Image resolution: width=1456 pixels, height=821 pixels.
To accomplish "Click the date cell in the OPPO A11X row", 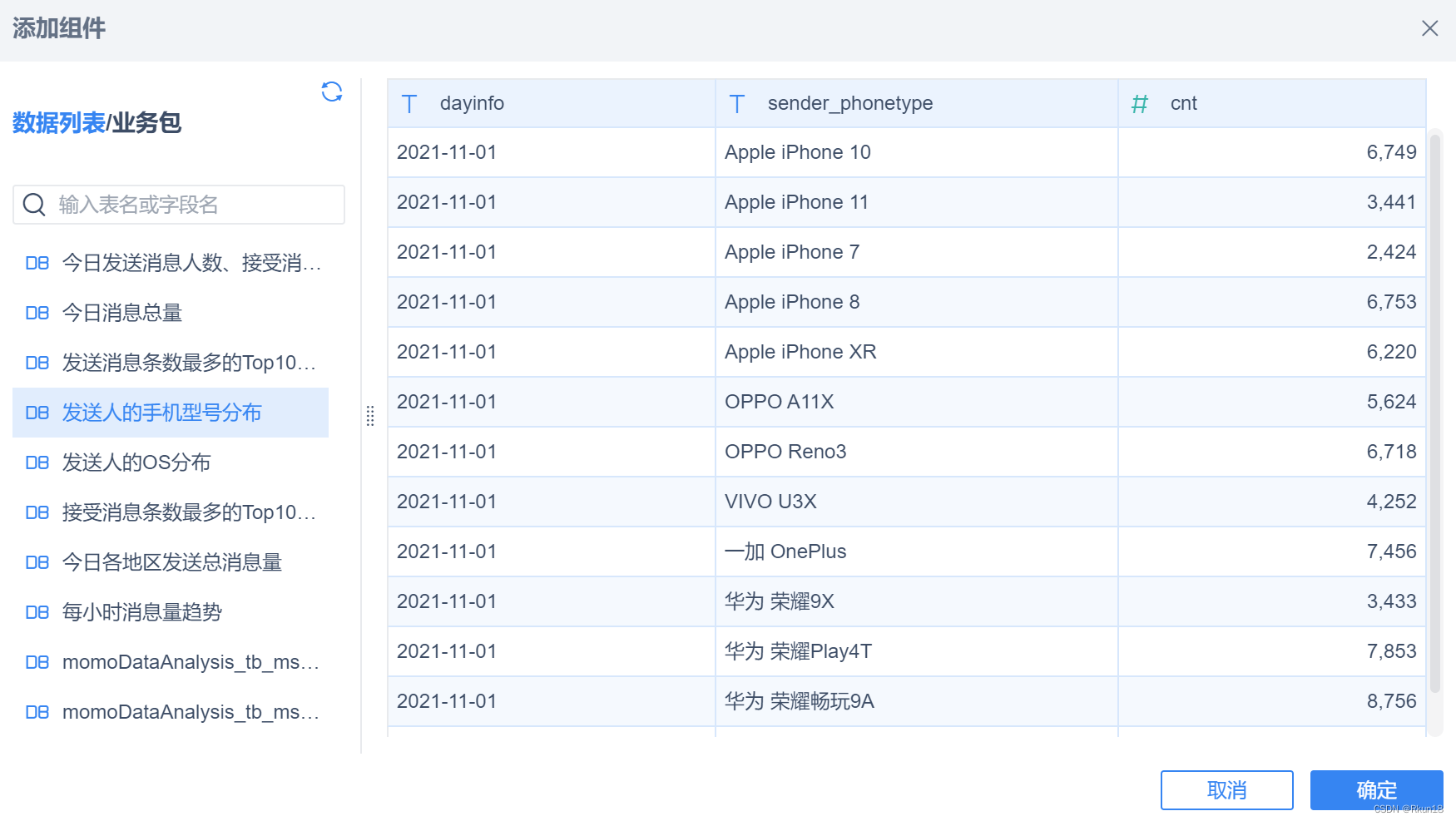I will tap(552, 402).
